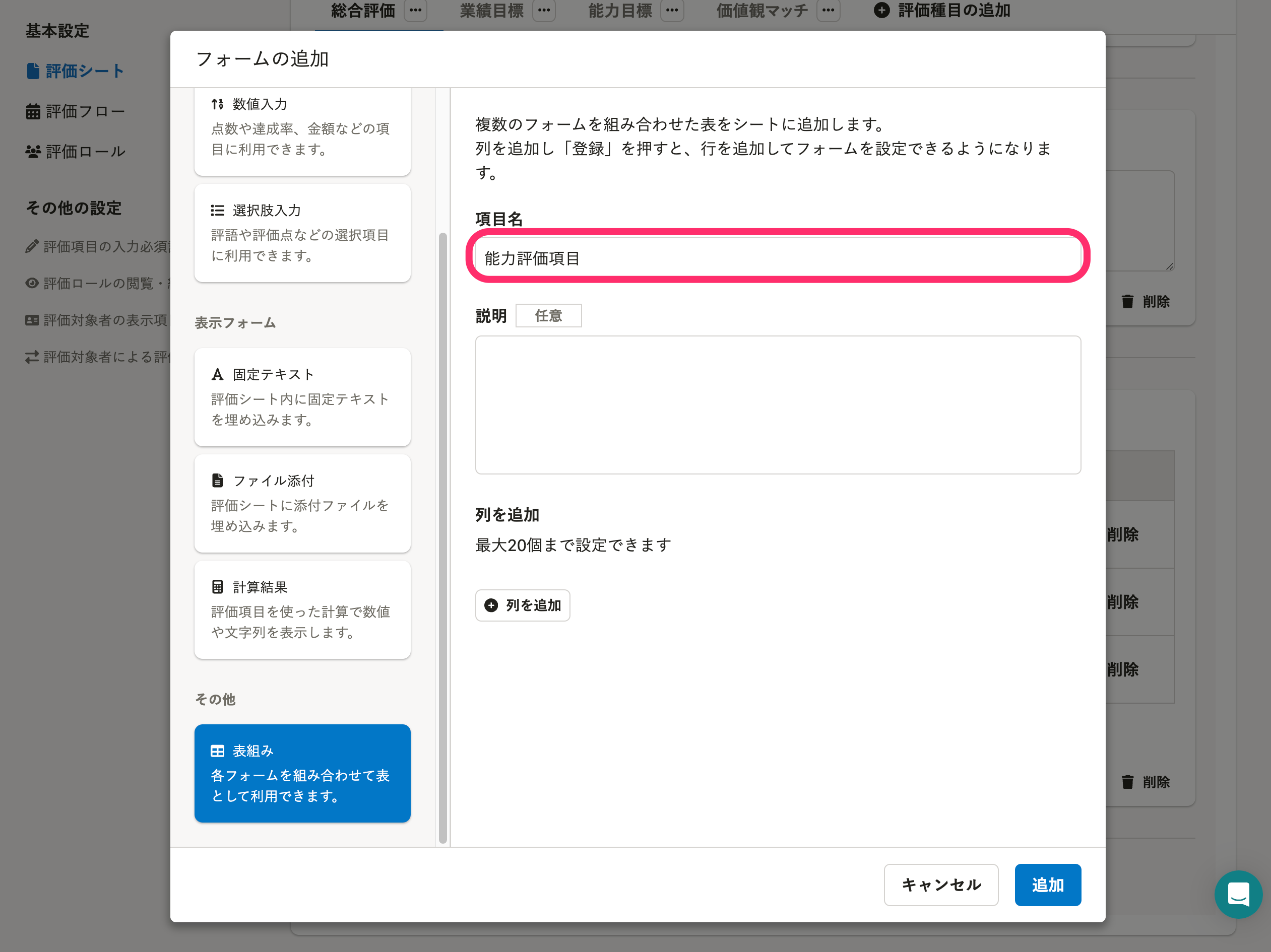Click the 選択肢入力 list icon

[x=217, y=210]
